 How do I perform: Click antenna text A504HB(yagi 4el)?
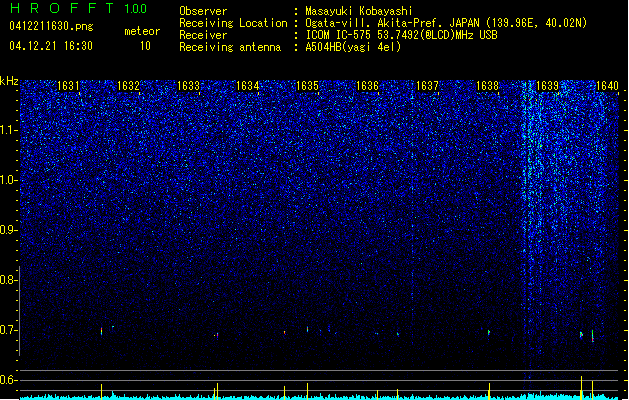[x=353, y=47]
